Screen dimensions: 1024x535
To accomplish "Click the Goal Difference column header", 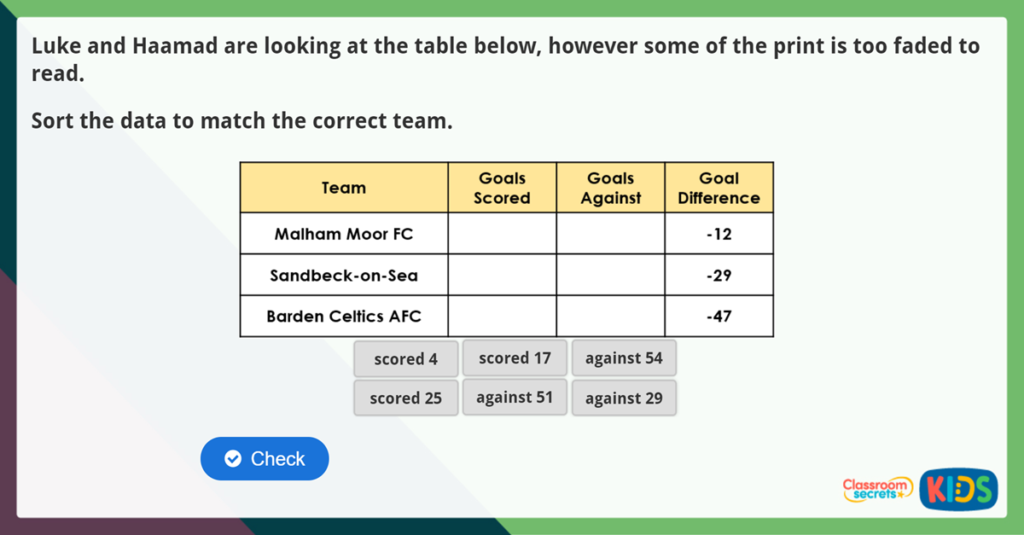I will click(x=719, y=188).
